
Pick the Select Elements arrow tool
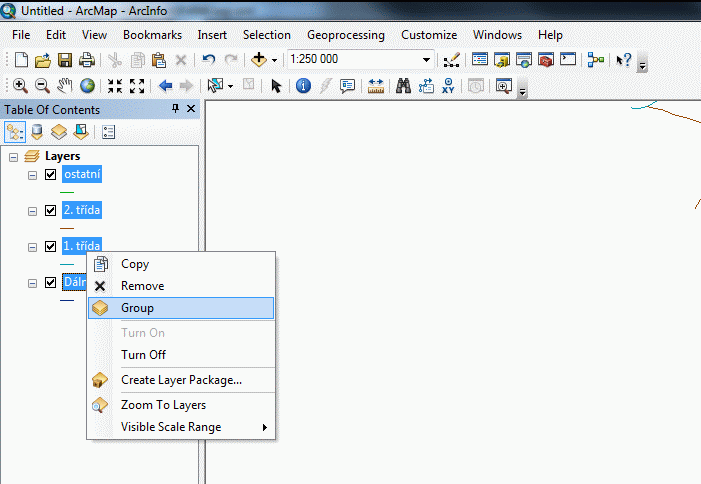[x=276, y=85]
